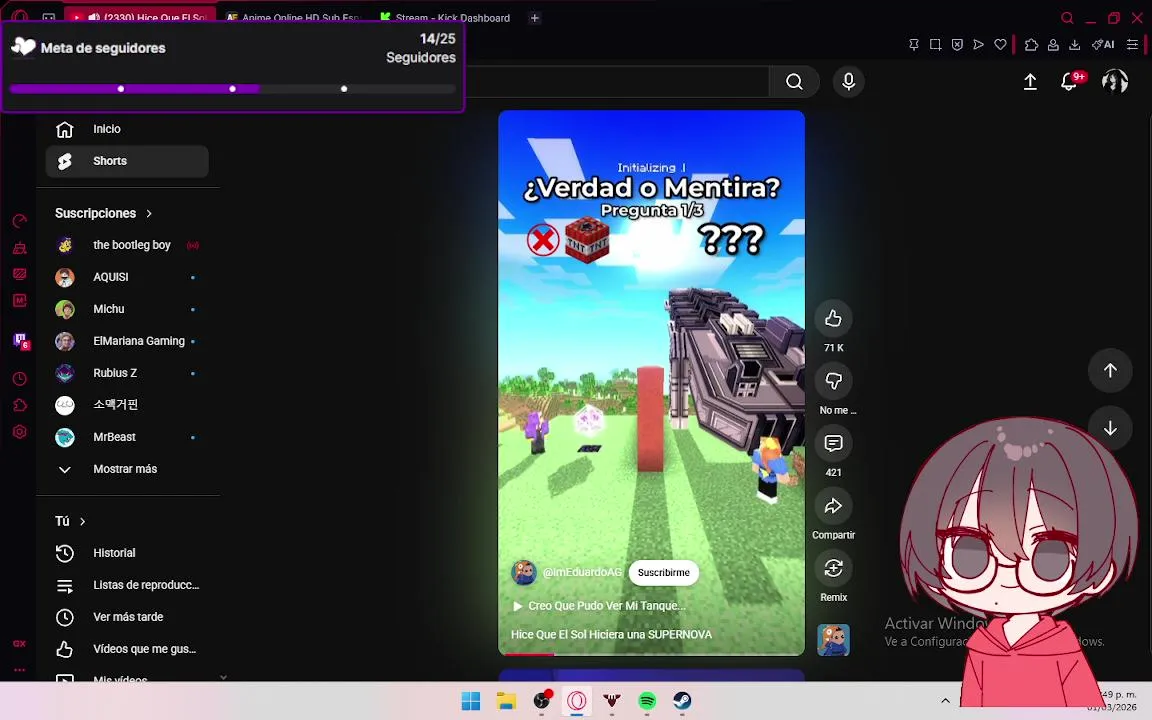Click the sound thumbnail beside the Short
1152x720 pixels.
tap(833, 641)
